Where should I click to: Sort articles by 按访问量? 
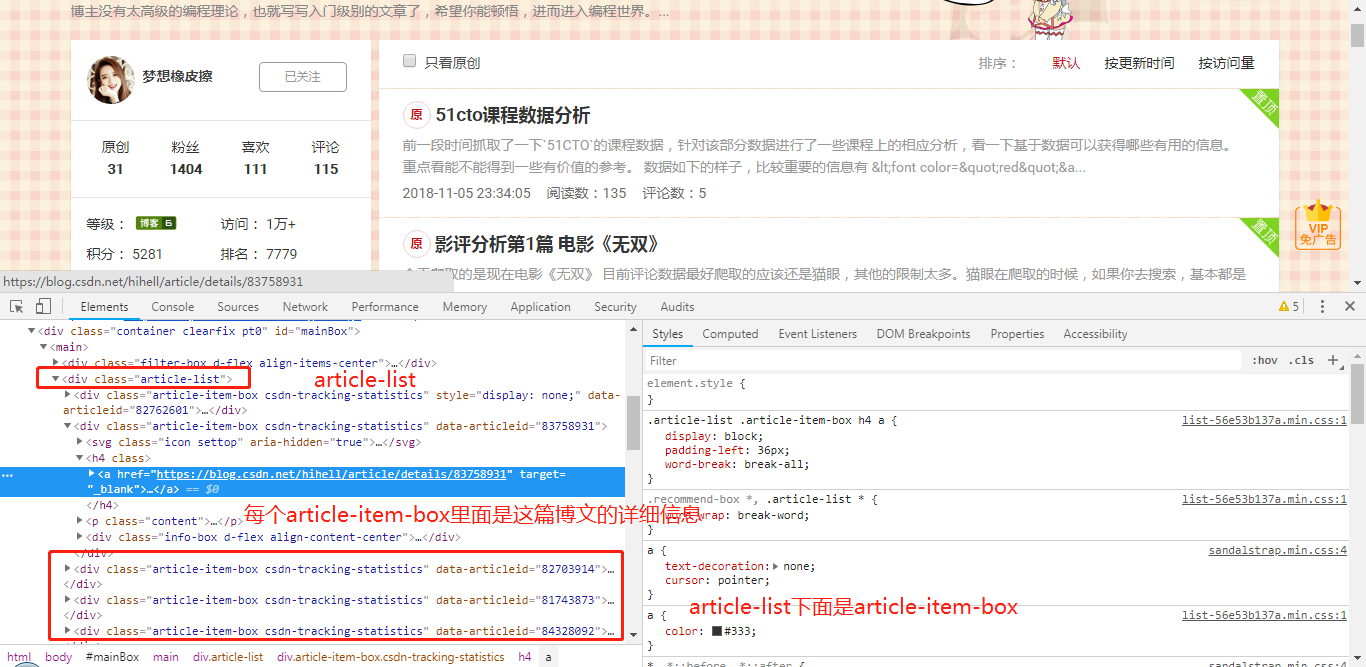pos(1226,63)
